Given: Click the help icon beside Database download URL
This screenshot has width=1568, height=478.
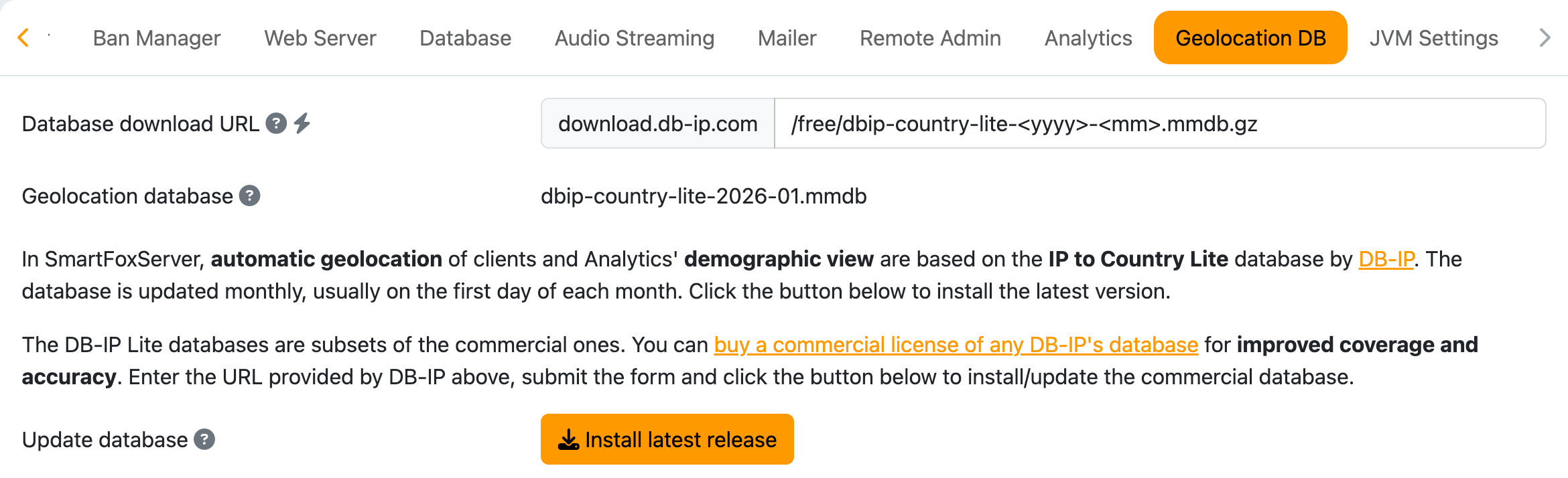Looking at the screenshot, I should click(276, 124).
